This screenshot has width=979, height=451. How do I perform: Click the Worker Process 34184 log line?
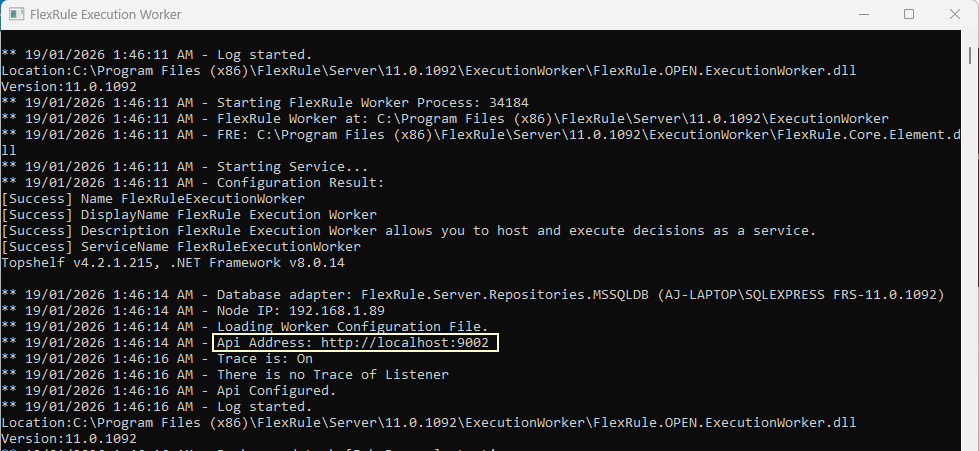[x=265, y=102]
